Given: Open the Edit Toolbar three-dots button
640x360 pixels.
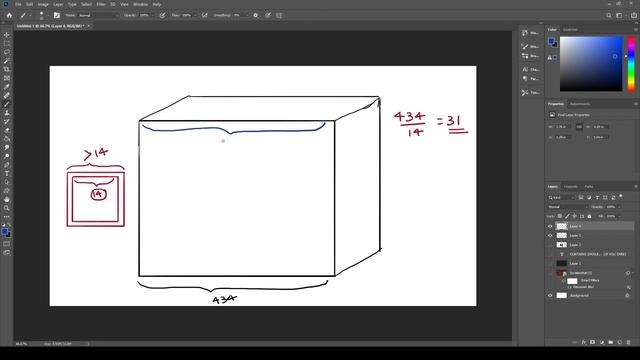Looking at the screenshot, I should click(7, 217).
